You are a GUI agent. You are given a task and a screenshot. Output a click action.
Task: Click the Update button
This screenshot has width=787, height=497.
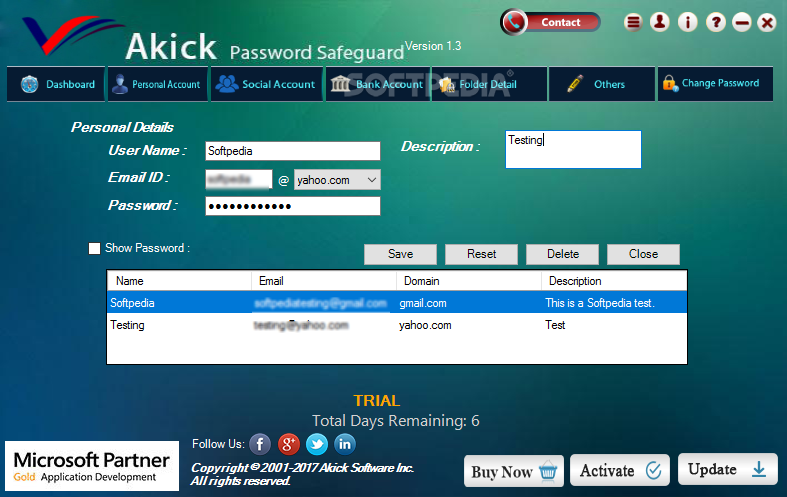728,469
